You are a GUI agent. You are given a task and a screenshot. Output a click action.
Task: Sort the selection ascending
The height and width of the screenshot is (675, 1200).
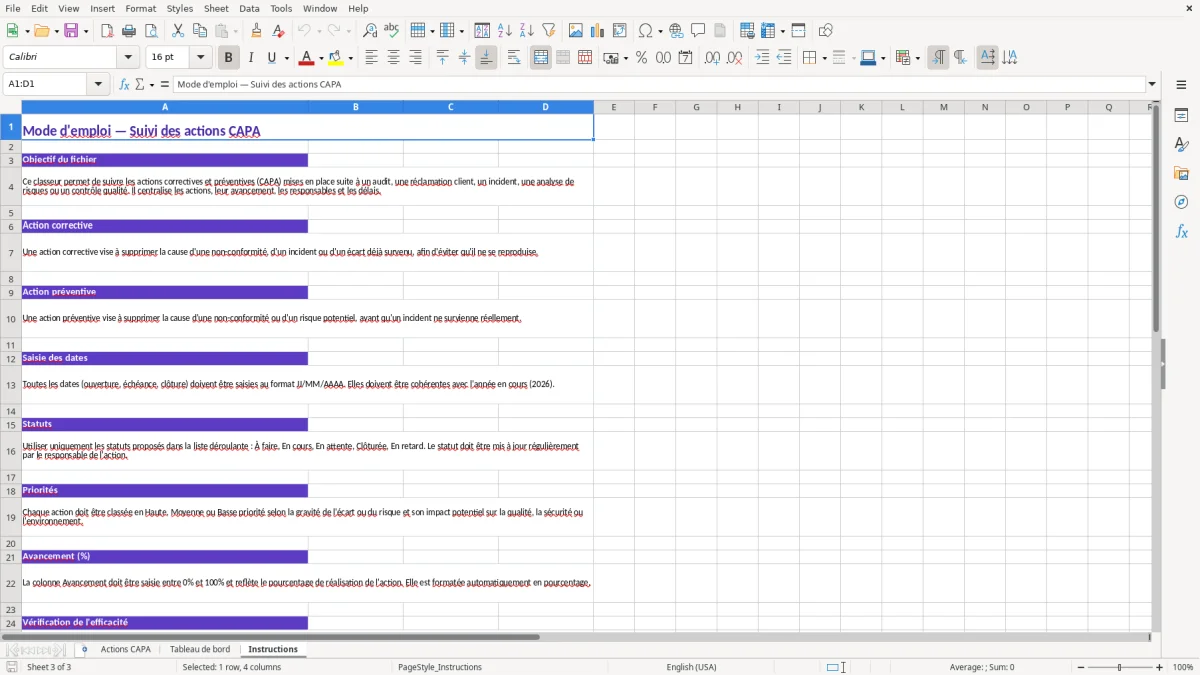505,31
